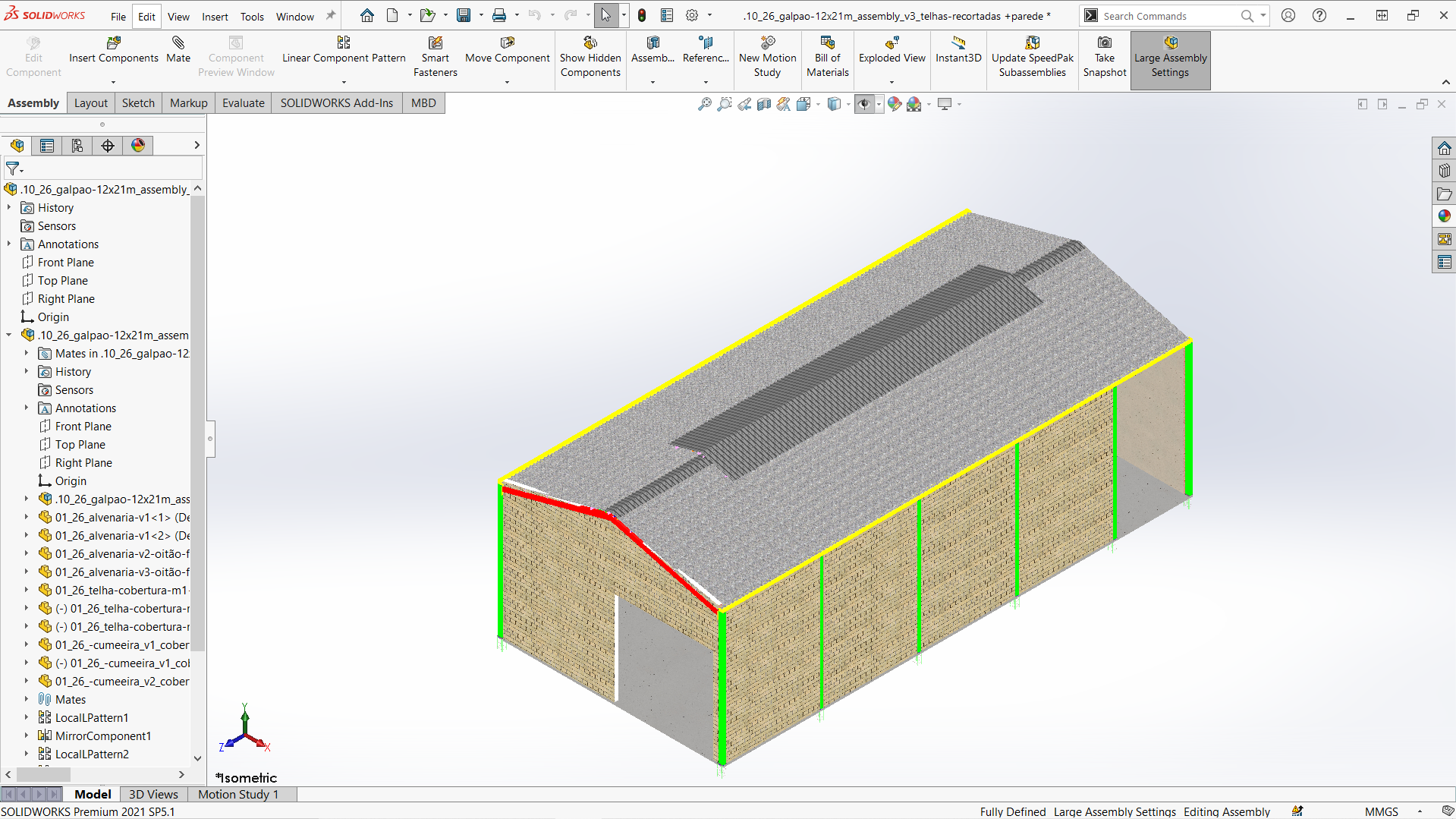Select the Mate tool in ribbon

tap(178, 50)
